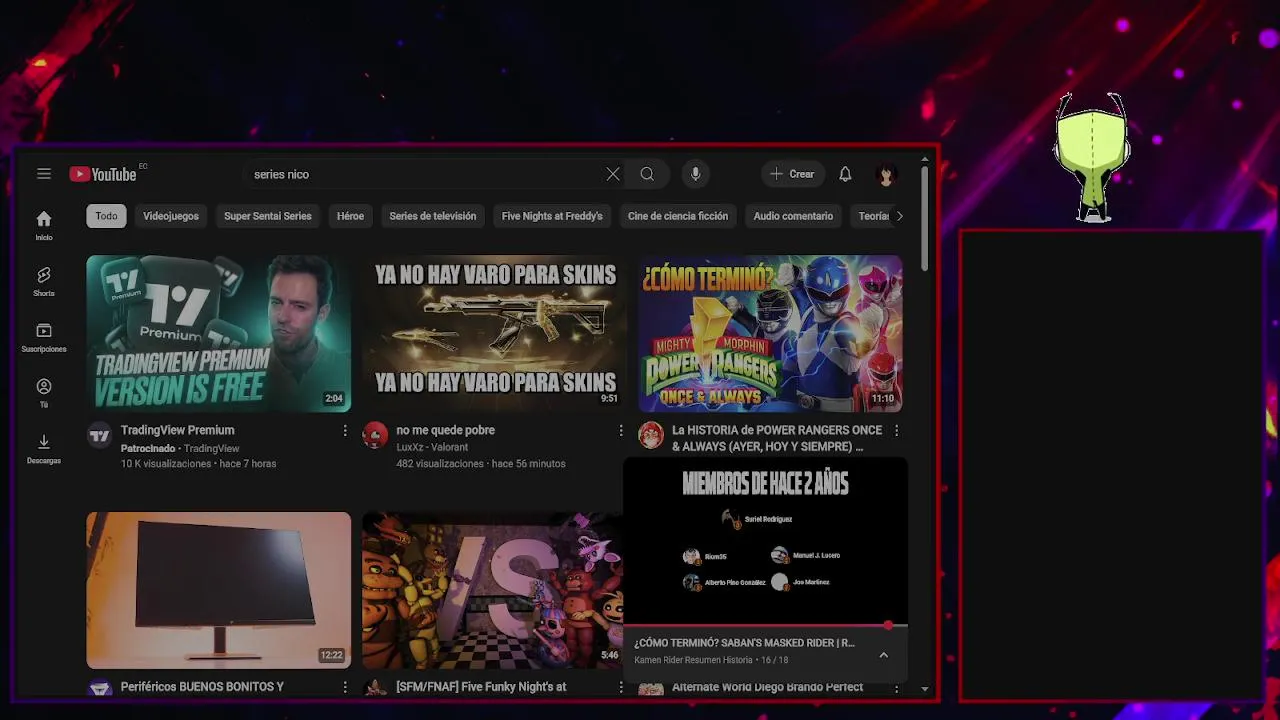Click the page's vertical scrollbar thumb
Viewport: 1280px width, 720px height.
click(925, 220)
